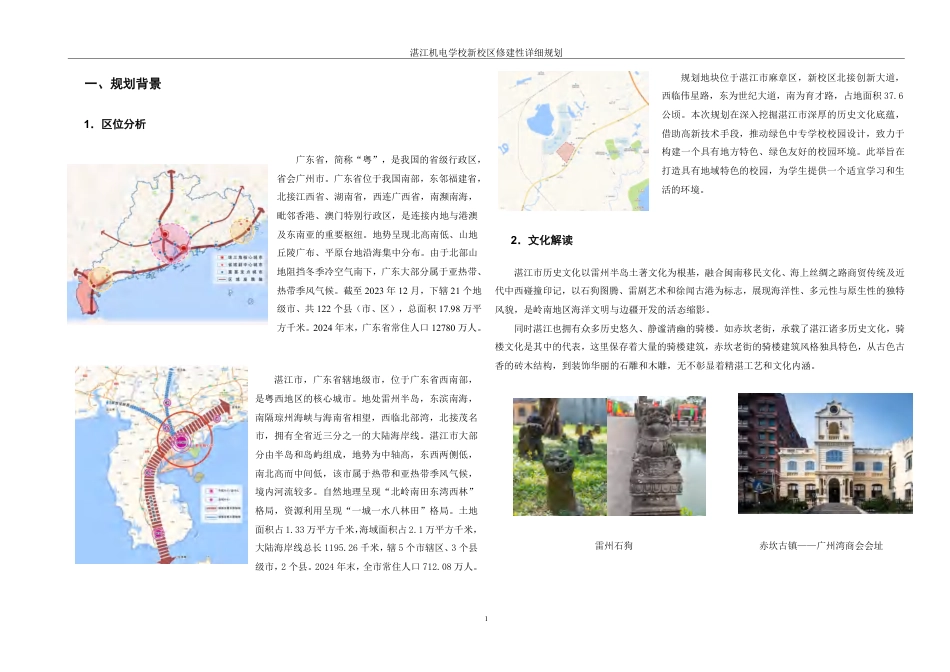950x672 pixels.
Task: Click the page number 1 at bottom
Action: pos(487,618)
